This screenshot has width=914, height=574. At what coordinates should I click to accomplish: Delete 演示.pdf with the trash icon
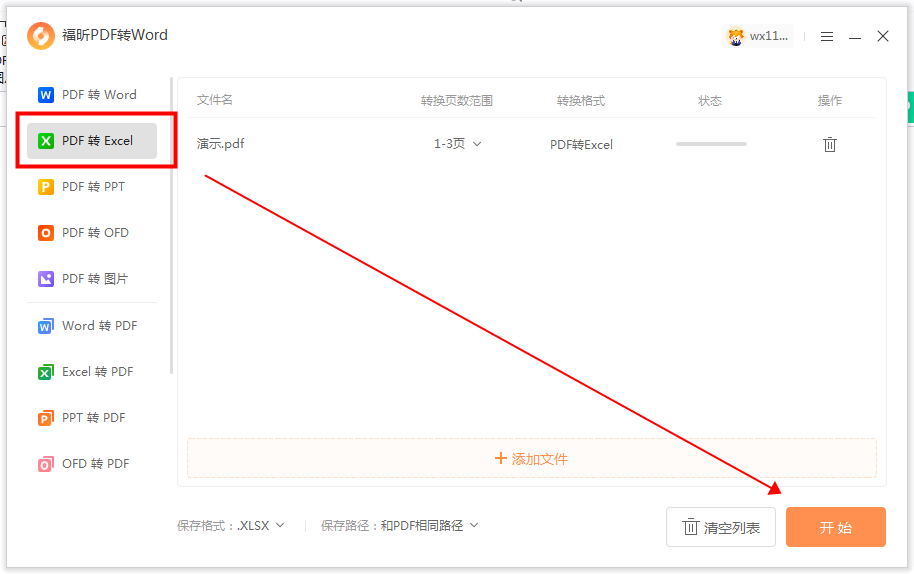tap(829, 145)
